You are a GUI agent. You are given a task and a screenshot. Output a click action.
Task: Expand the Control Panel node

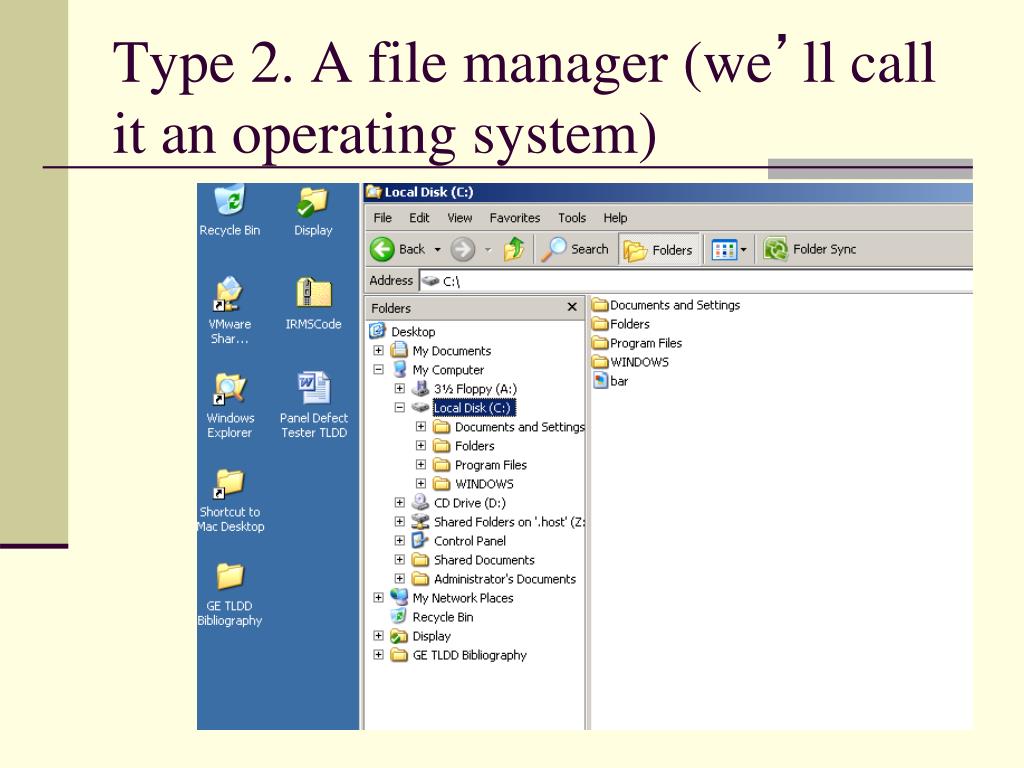coord(400,540)
